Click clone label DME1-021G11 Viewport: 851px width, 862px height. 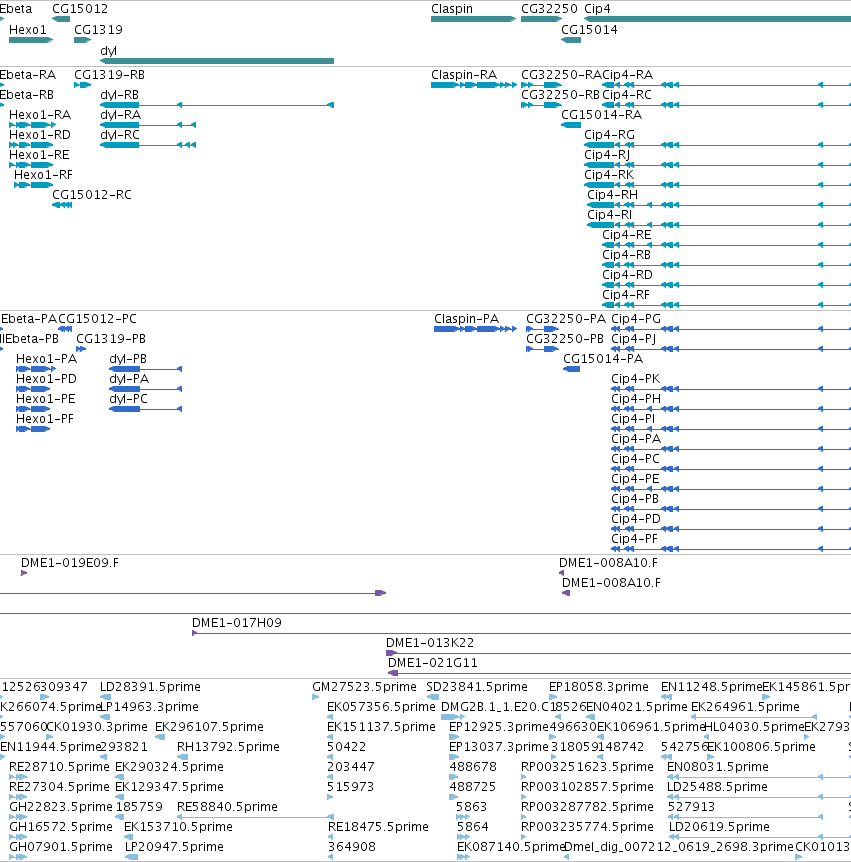pyautogui.click(x=433, y=663)
